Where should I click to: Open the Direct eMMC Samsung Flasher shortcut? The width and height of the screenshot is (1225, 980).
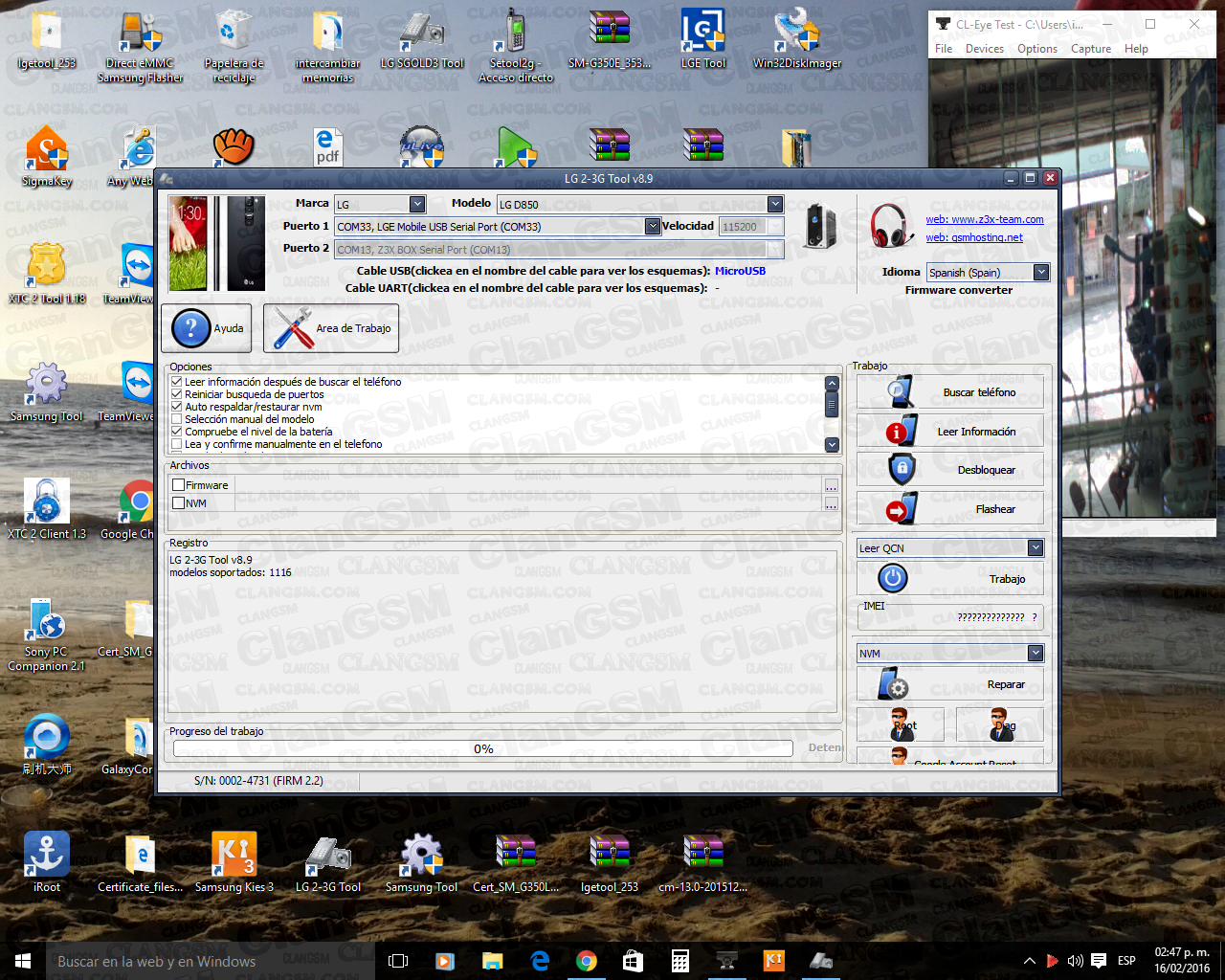[x=140, y=46]
